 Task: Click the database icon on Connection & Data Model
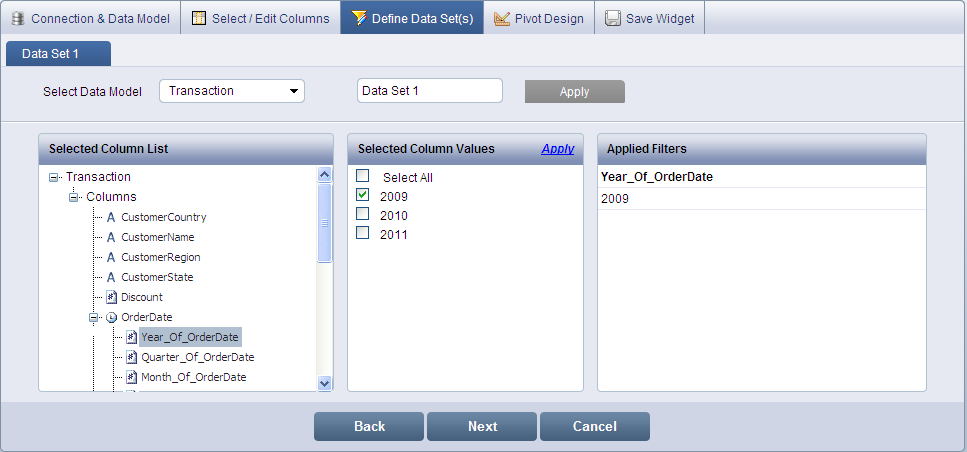click(x=17, y=18)
